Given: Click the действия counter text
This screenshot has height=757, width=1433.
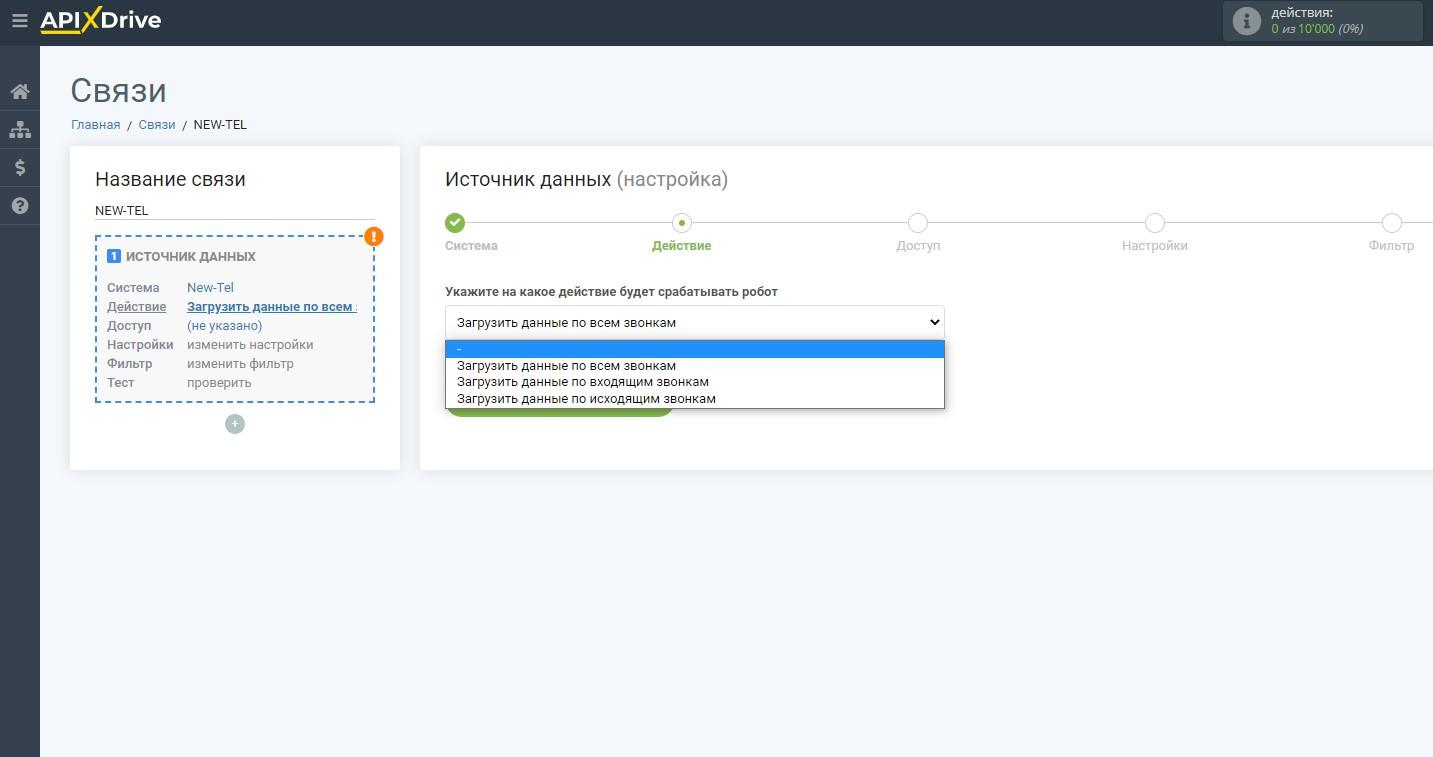Looking at the screenshot, I should 1317,21.
